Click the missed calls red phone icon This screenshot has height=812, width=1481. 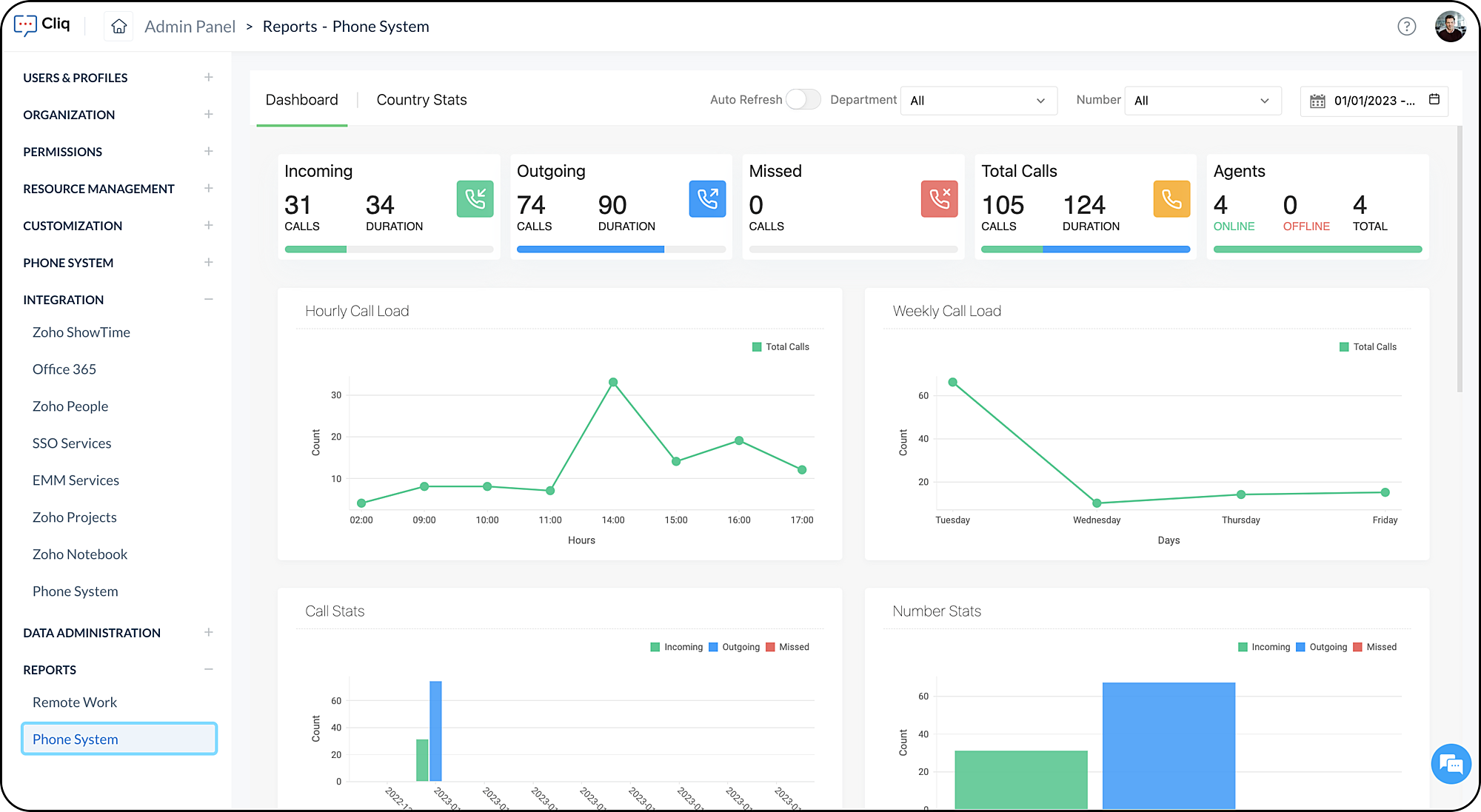point(939,199)
